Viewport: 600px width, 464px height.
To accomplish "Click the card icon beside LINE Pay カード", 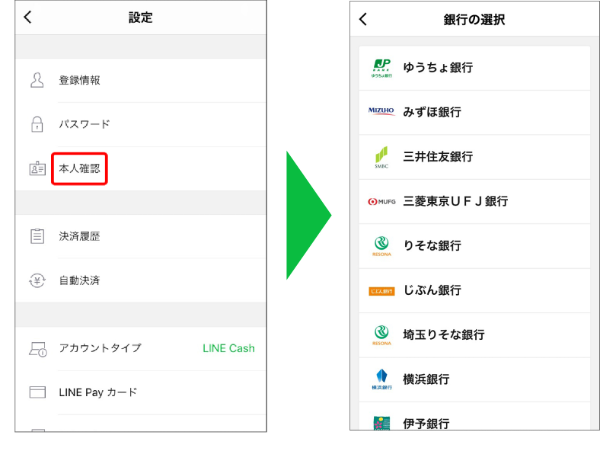I will [38, 392].
